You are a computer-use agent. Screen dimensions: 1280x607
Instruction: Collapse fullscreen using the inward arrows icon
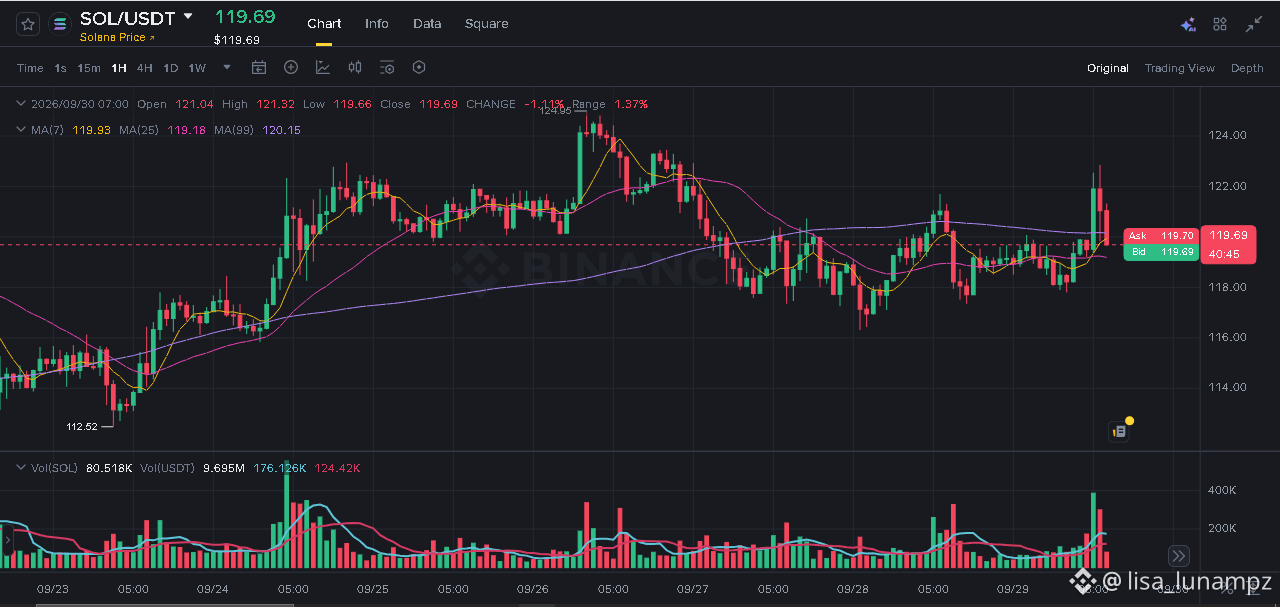pyautogui.click(x=1254, y=24)
